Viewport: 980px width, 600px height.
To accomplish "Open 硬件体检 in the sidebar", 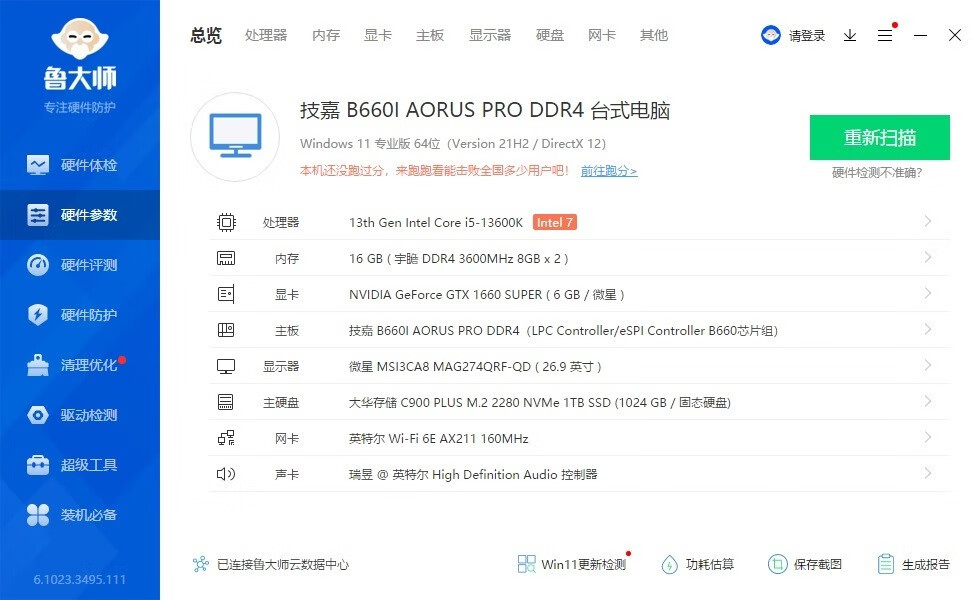I will pos(79,165).
